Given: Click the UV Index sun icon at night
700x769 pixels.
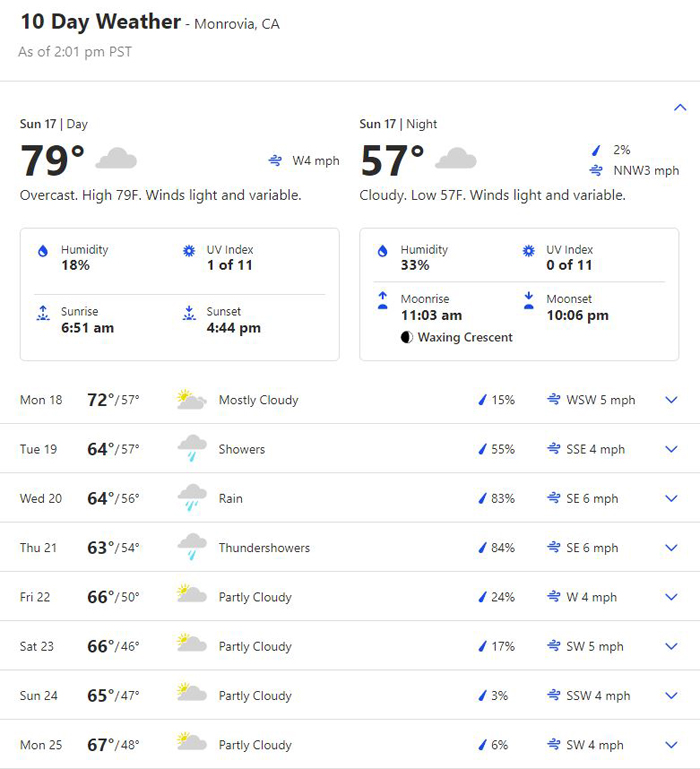Looking at the screenshot, I should coord(528,251).
